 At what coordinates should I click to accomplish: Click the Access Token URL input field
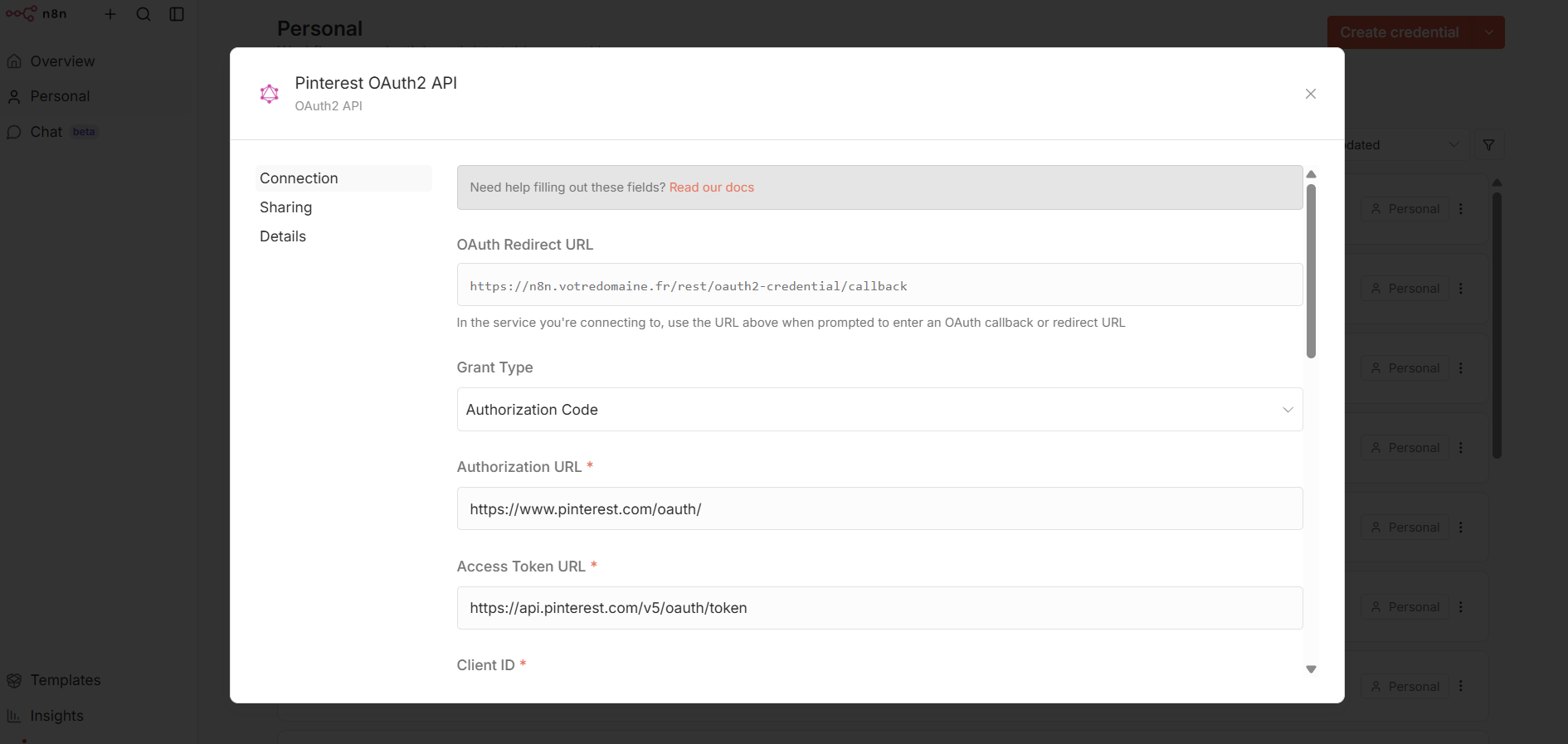[879, 608]
